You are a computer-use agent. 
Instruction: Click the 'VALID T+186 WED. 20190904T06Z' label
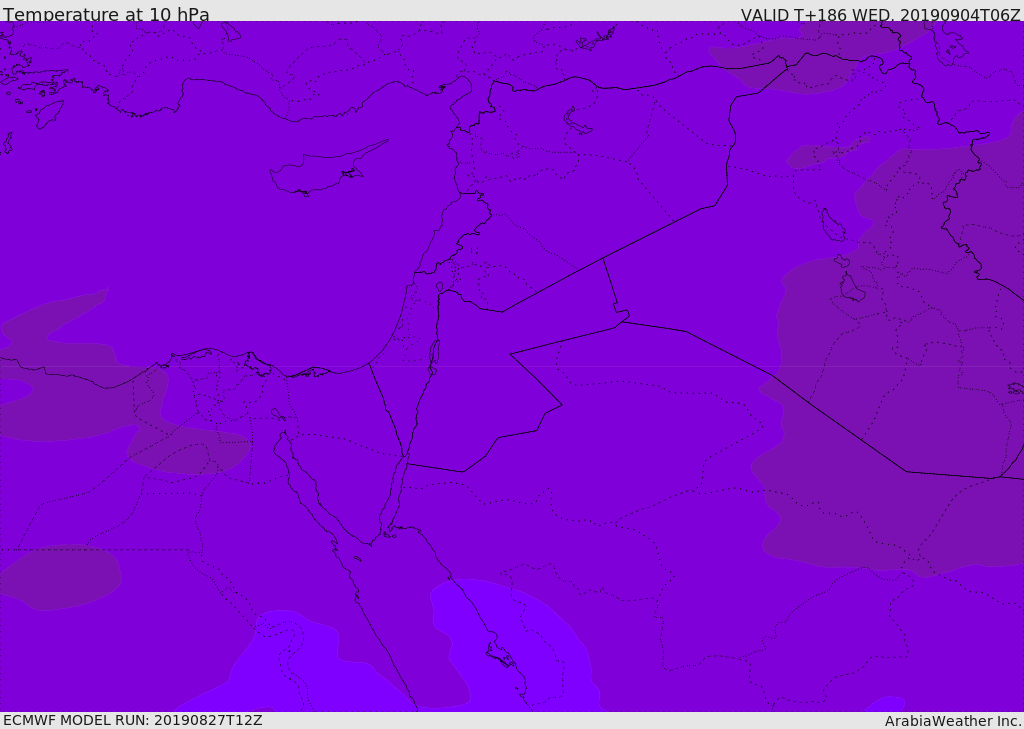[880, 14]
